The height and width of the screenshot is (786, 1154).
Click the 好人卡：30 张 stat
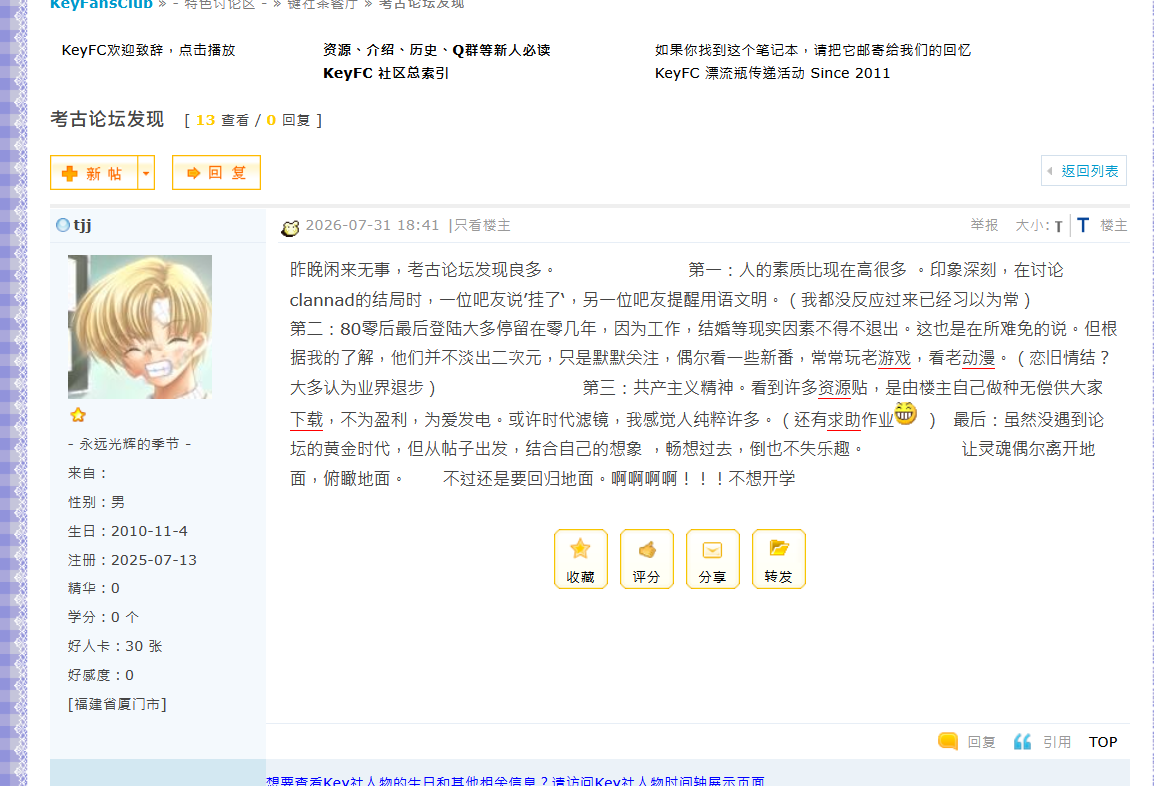pyautogui.click(x=115, y=646)
